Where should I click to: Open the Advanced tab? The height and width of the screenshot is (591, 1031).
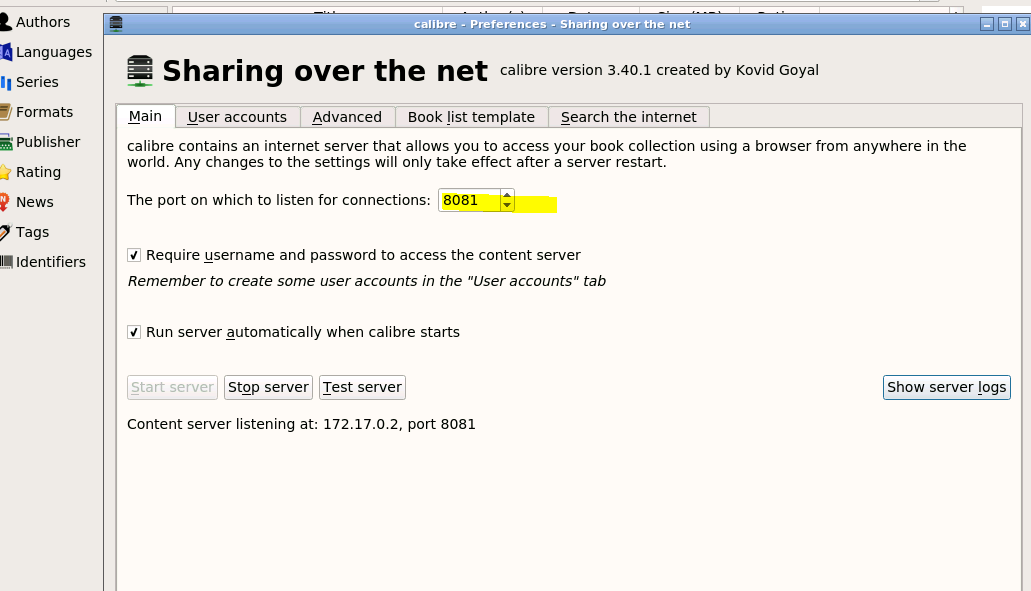(347, 117)
